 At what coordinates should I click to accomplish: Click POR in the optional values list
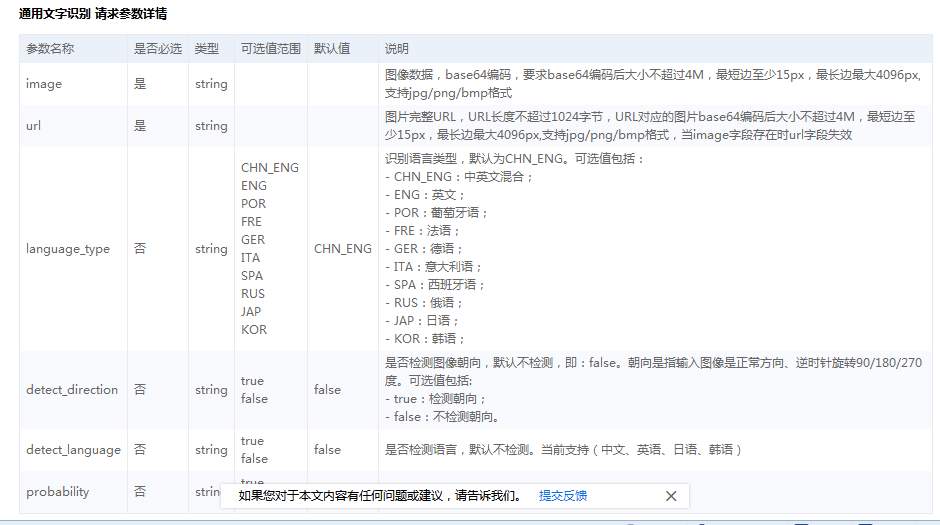tap(253, 204)
